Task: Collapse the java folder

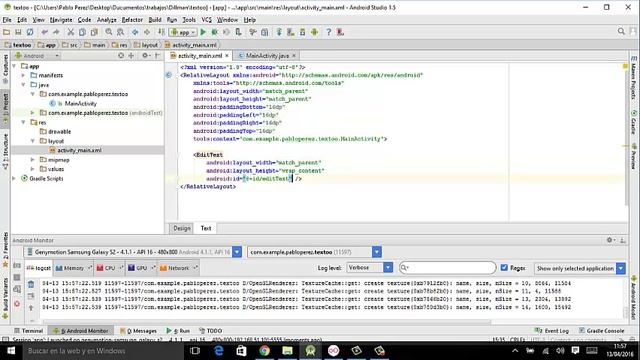Action: pyautogui.click(x=23, y=84)
